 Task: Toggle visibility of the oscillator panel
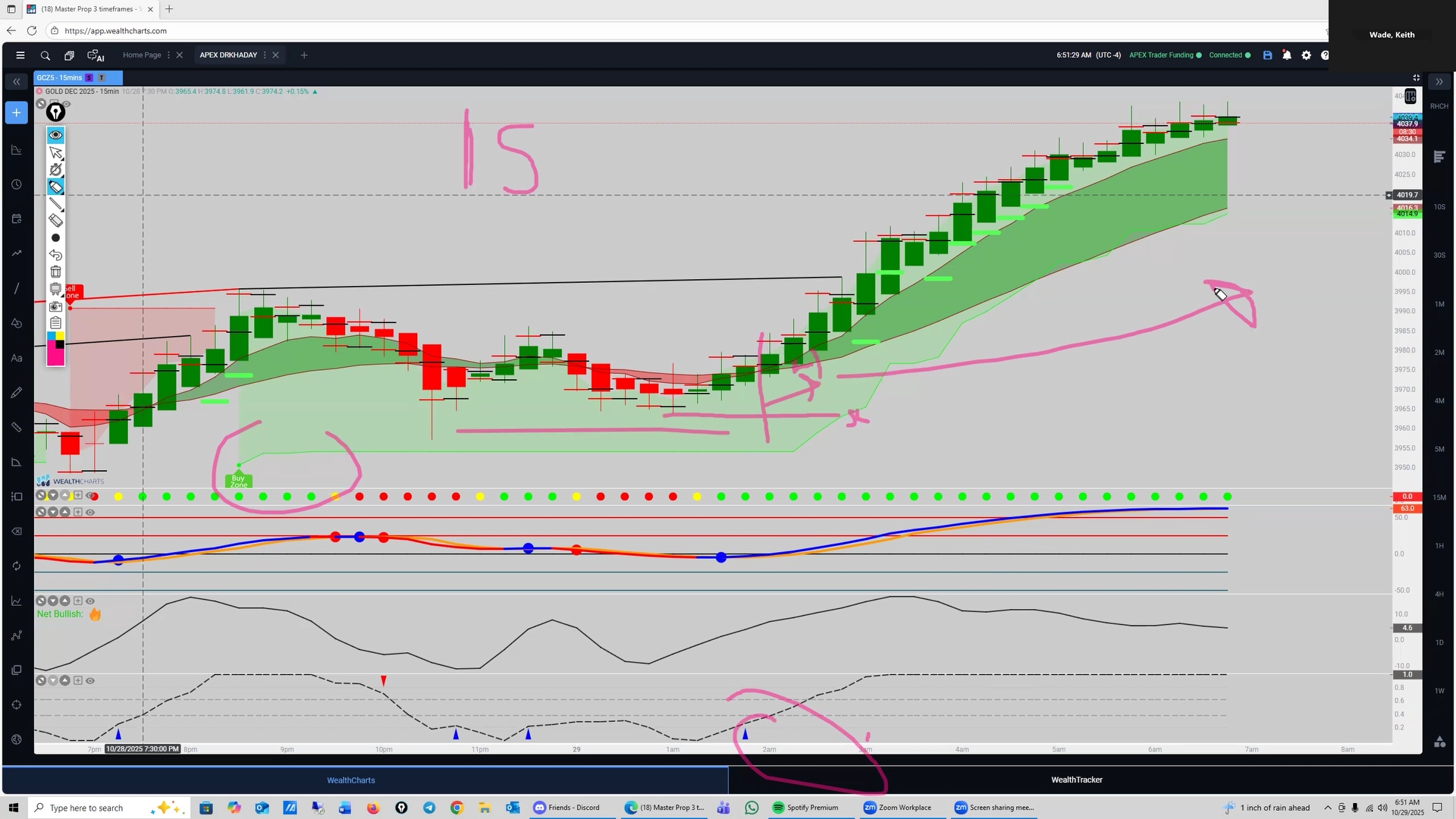(x=90, y=513)
